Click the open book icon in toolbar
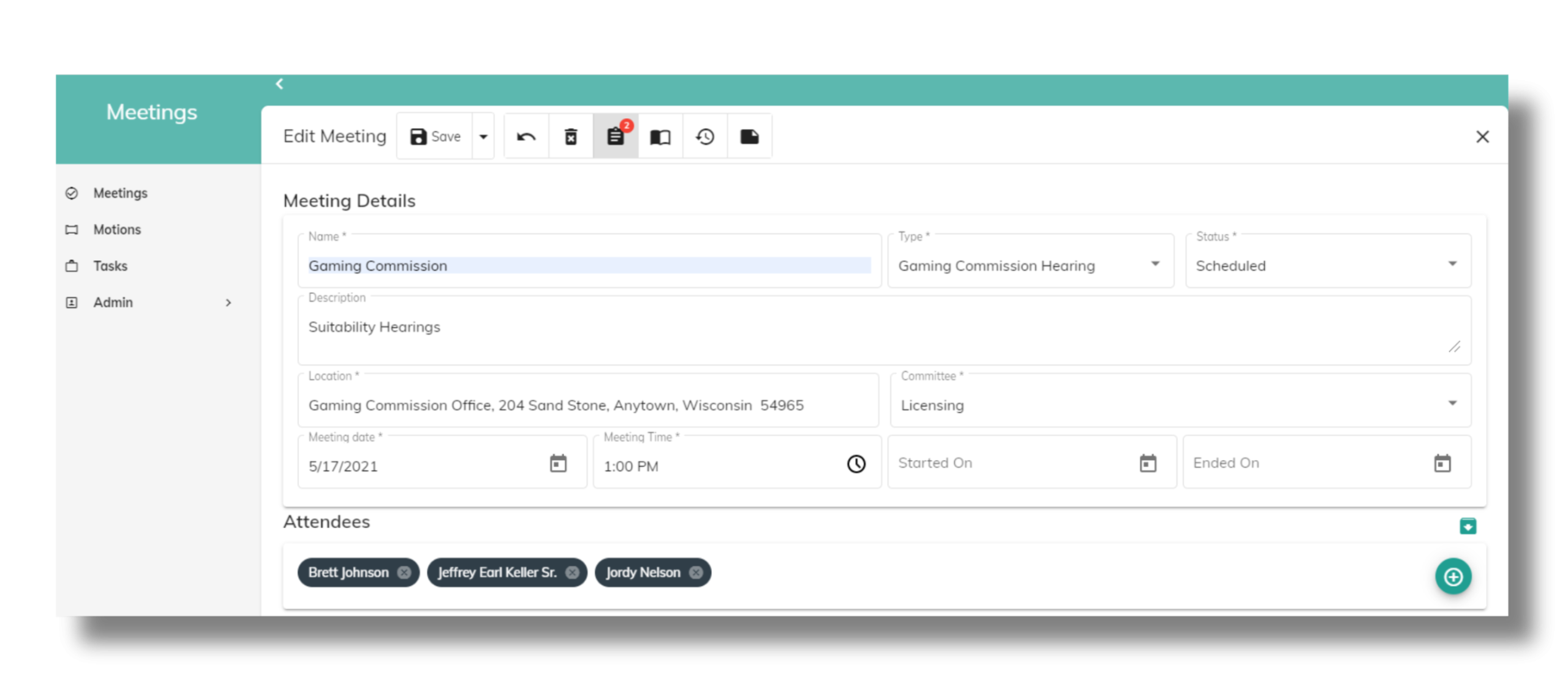1568x697 pixels. tap(660, 137)
